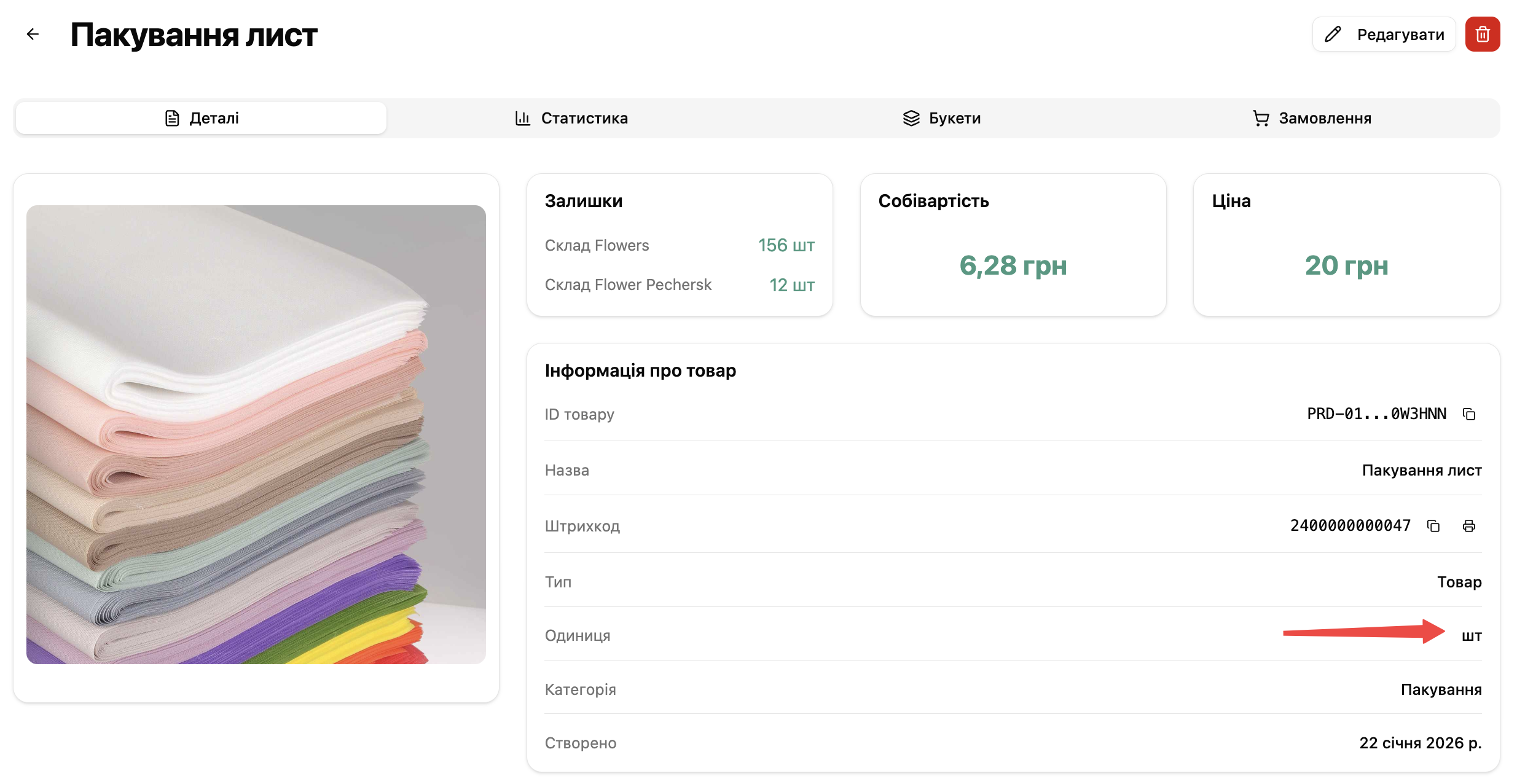Click the category value Пакування
1517x784 pixels.
1441,689
